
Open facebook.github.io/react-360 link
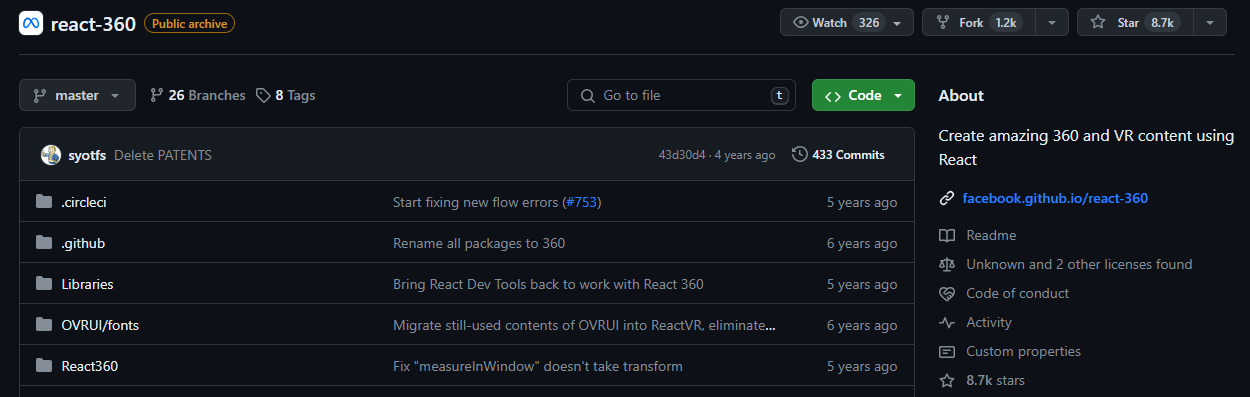pos(1055,198)
